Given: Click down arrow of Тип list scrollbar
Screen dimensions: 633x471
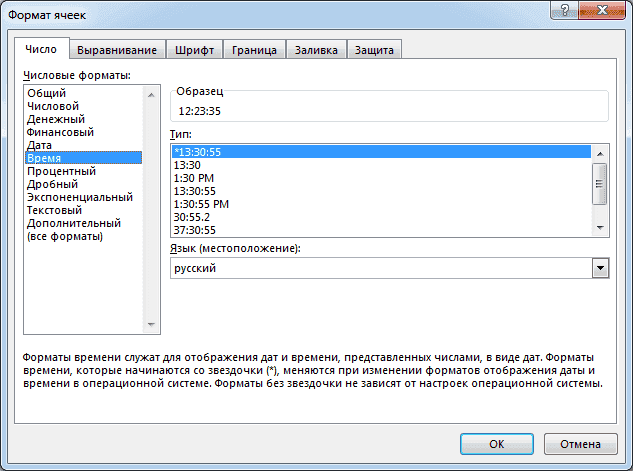Looking at the screenshot, I should tap(600, 228).
